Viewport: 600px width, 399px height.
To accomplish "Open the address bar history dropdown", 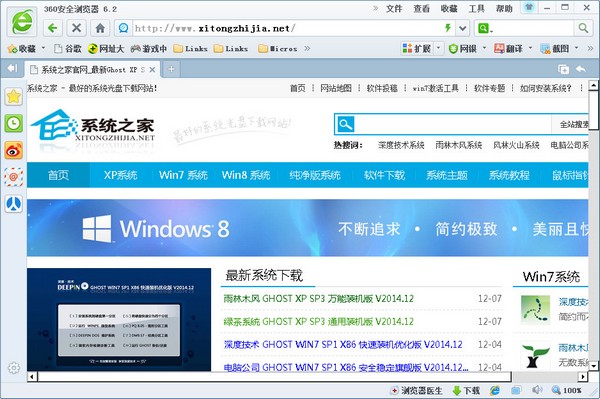I will 463,28.
